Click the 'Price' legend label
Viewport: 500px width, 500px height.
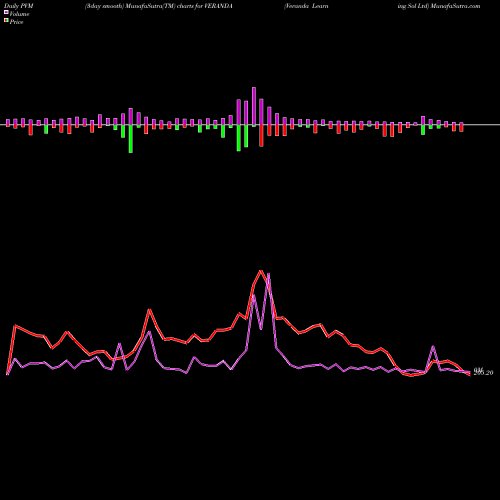(17, 22)
